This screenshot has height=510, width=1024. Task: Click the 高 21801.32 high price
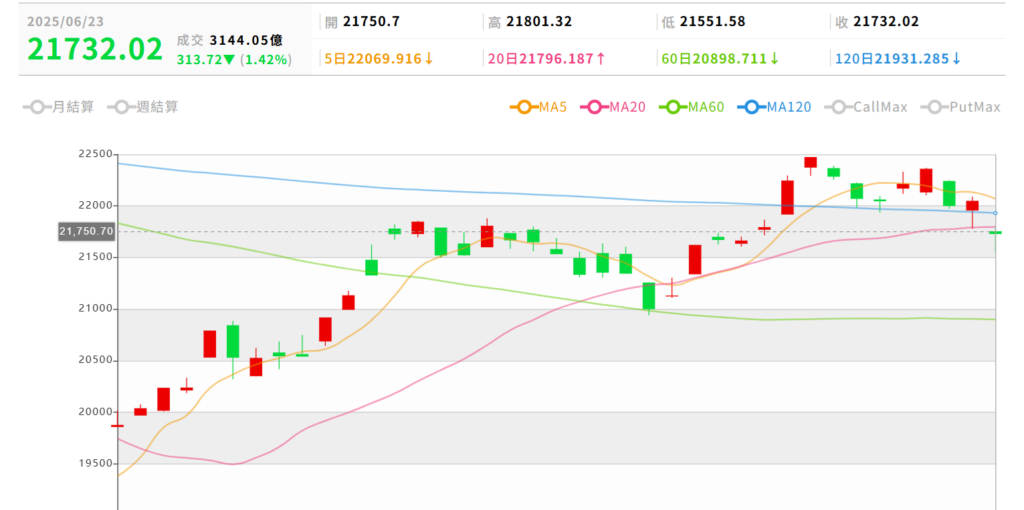(530, 22)
